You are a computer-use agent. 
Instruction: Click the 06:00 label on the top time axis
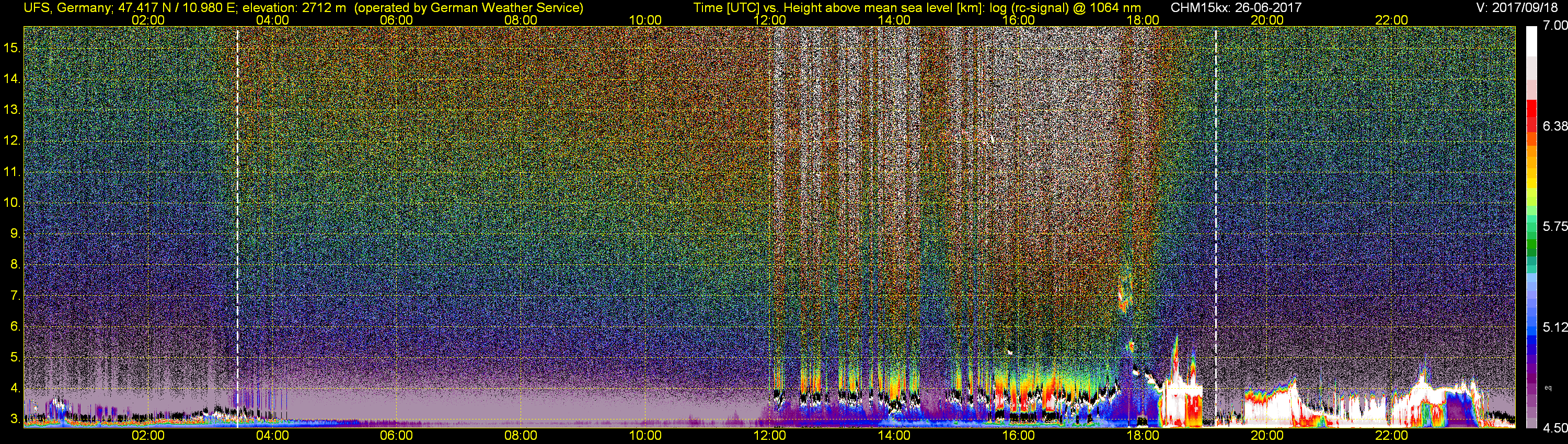coord(396,20)
